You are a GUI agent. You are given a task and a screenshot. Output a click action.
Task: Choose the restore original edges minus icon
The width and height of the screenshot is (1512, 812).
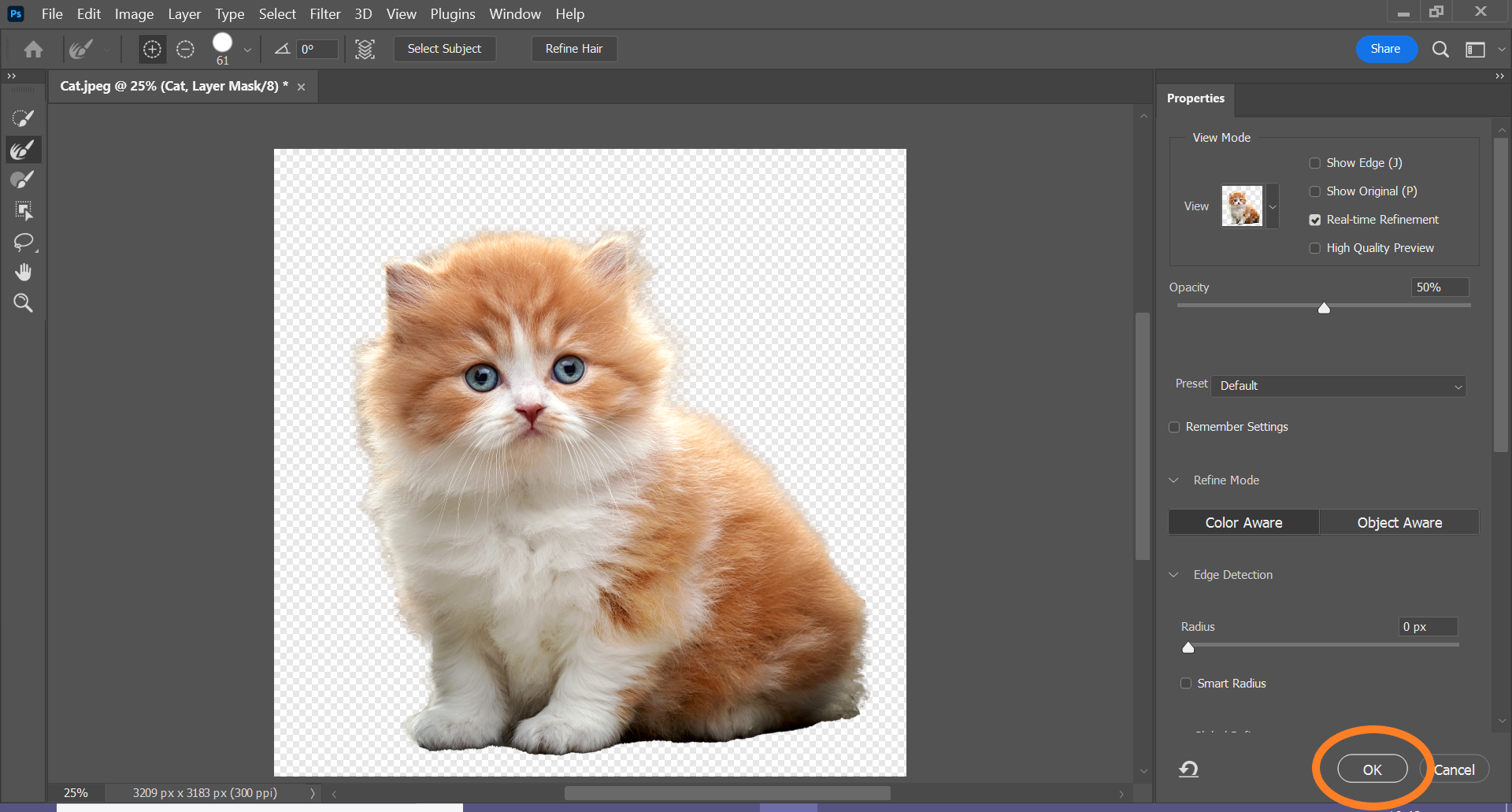coord(185,49)
